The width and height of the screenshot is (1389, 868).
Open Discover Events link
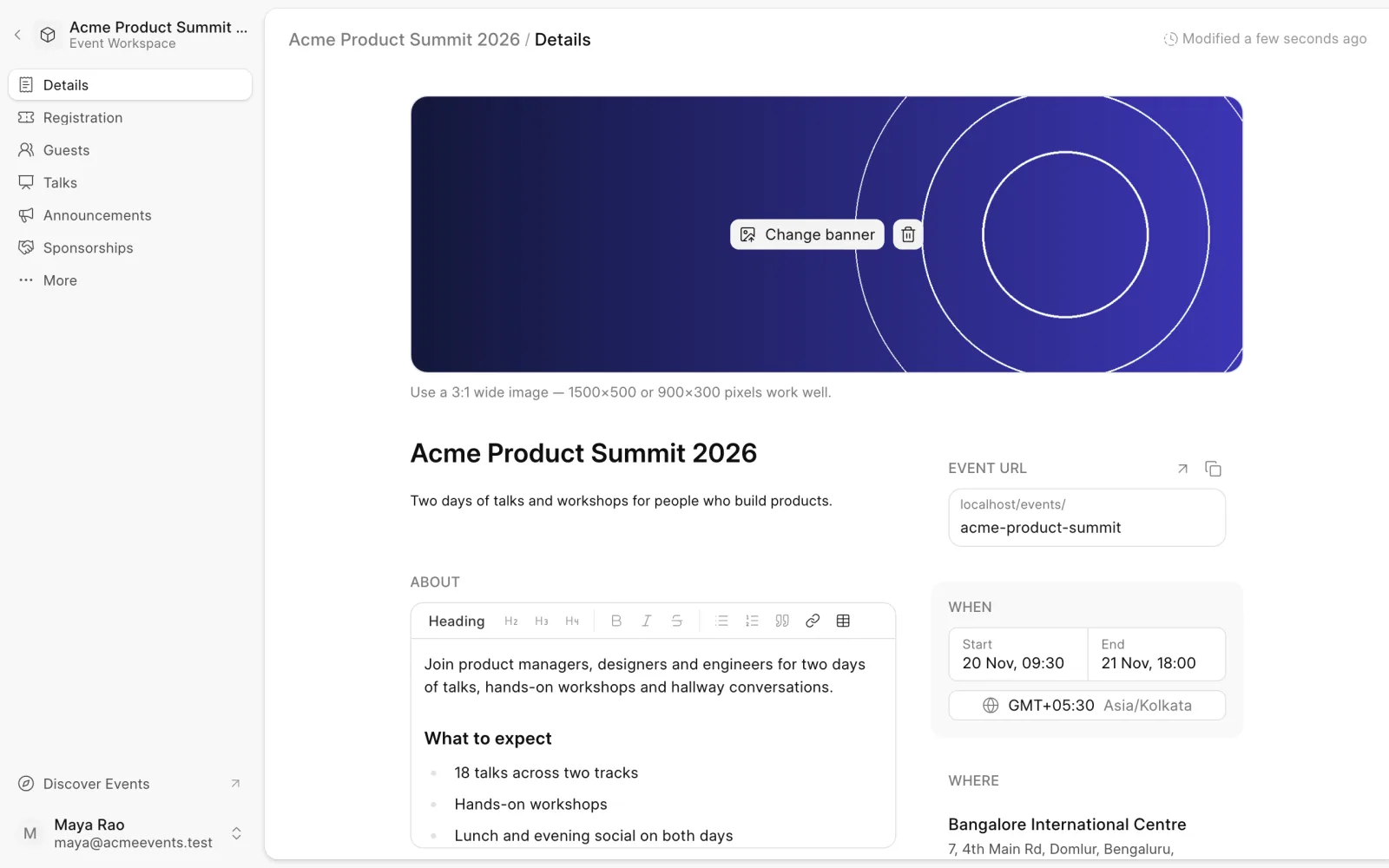click(x=130, y=784)
